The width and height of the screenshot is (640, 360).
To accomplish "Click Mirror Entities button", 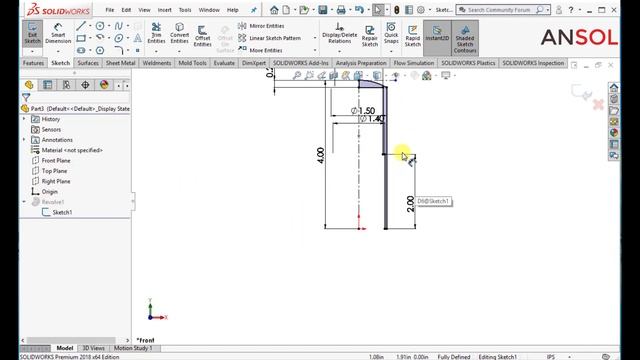I will point(261,26).
